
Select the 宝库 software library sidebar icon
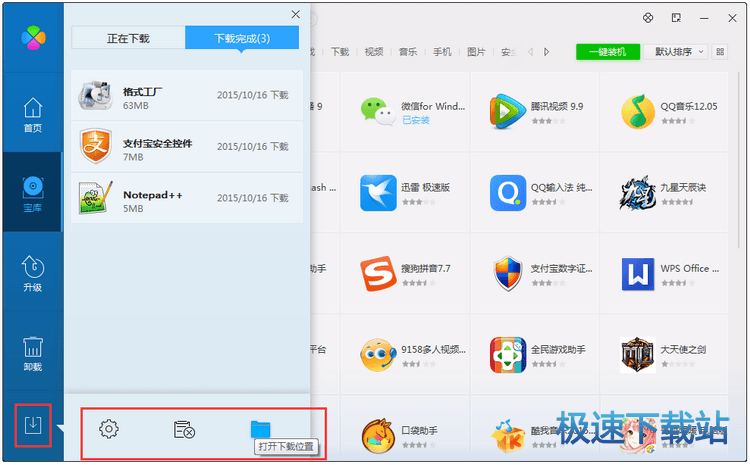pyautogui.click(x=33, y=194)
